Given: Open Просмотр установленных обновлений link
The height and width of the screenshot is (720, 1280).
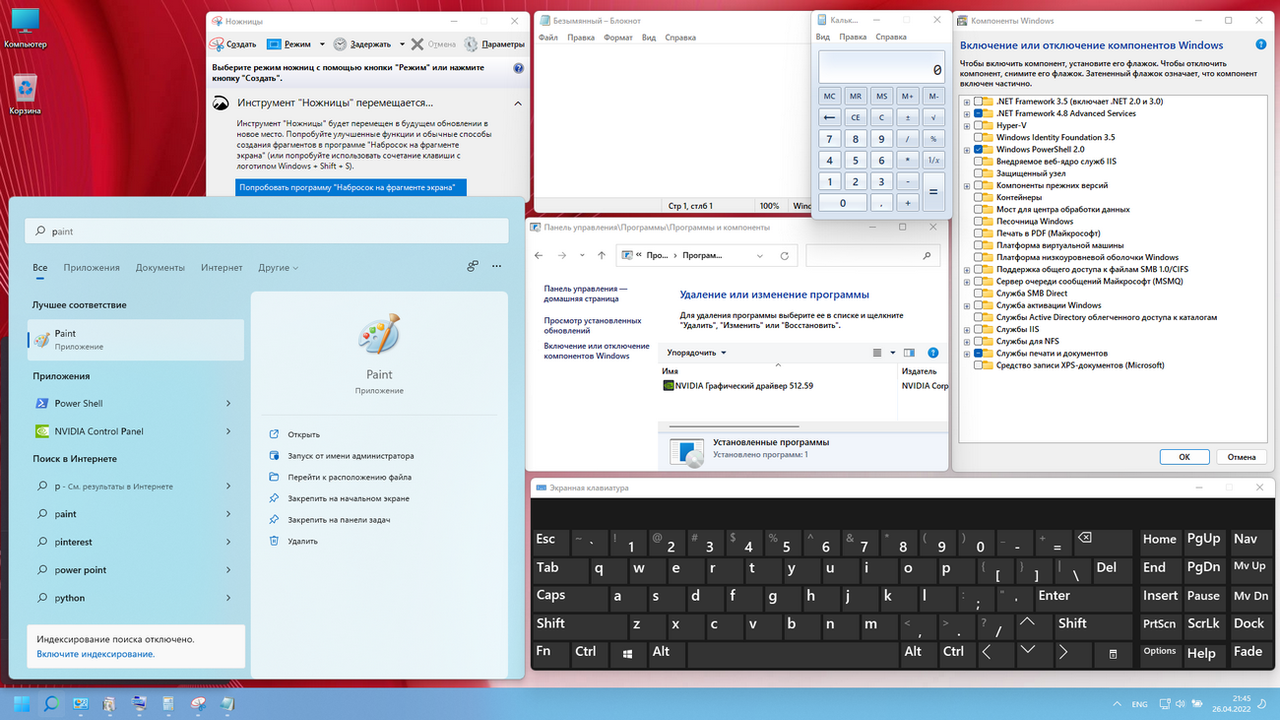Looking at the screenshot, I should 592,325.
